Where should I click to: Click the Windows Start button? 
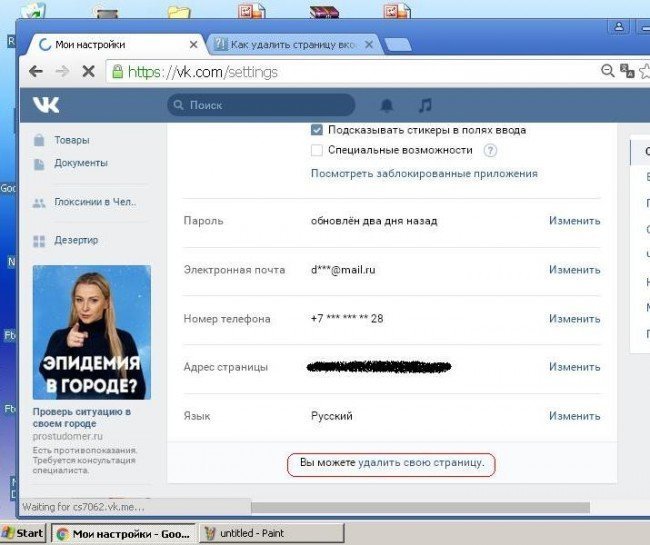pos(22,533)
